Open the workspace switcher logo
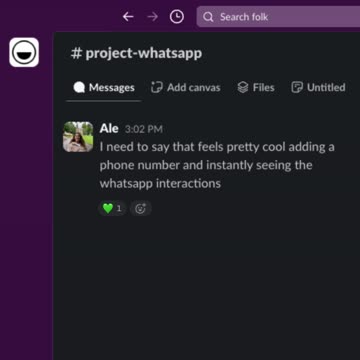 [x=24, y=52]
